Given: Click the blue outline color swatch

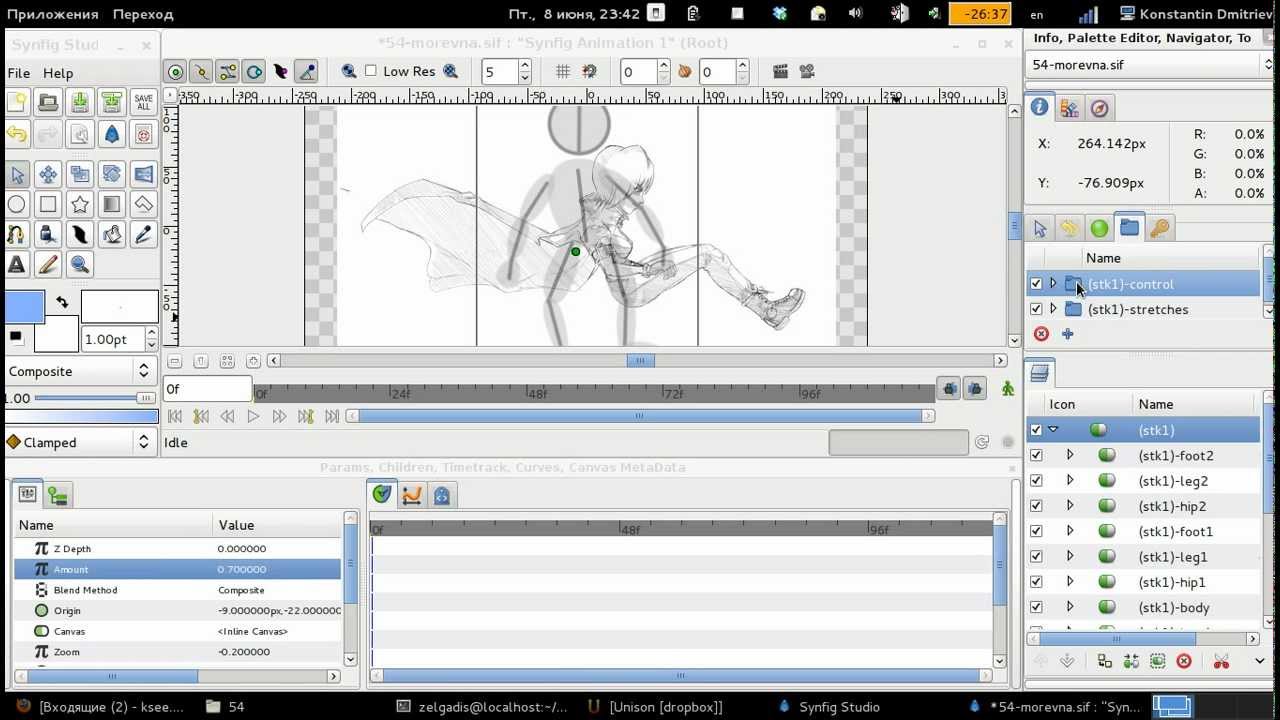Looking at the screenshot, I should 25,306.
